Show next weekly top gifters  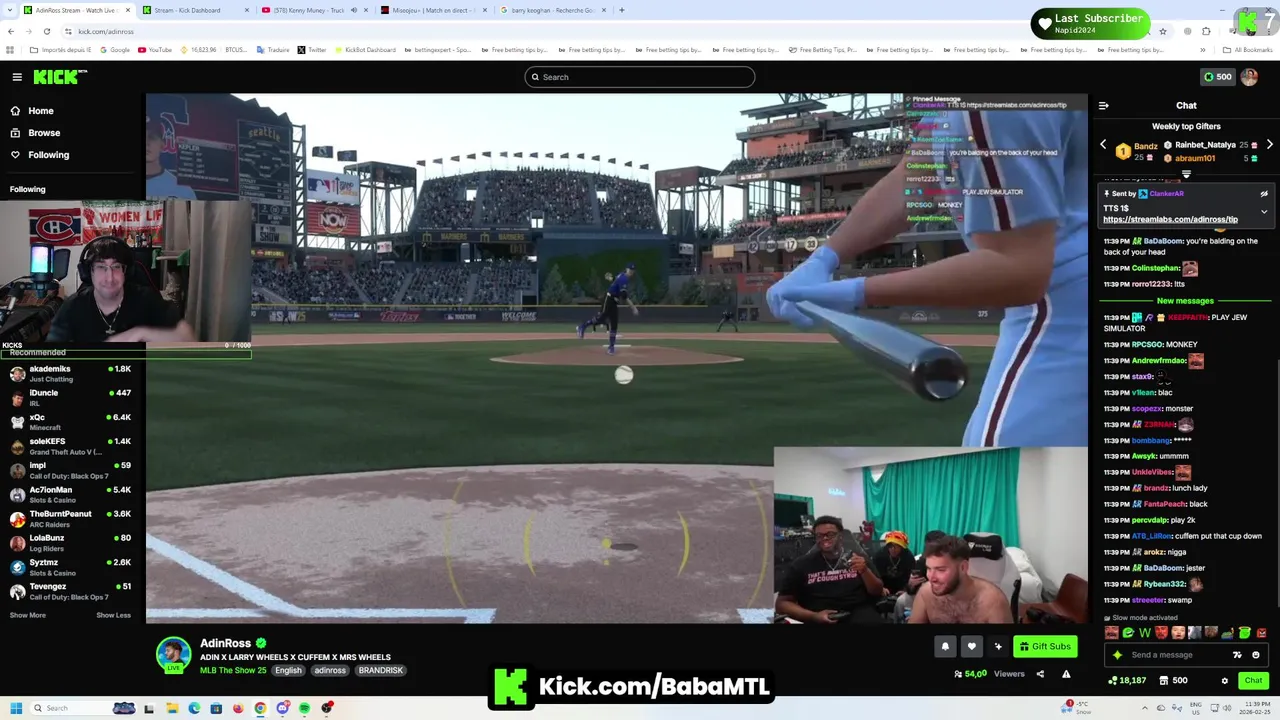click(1269, 145)
